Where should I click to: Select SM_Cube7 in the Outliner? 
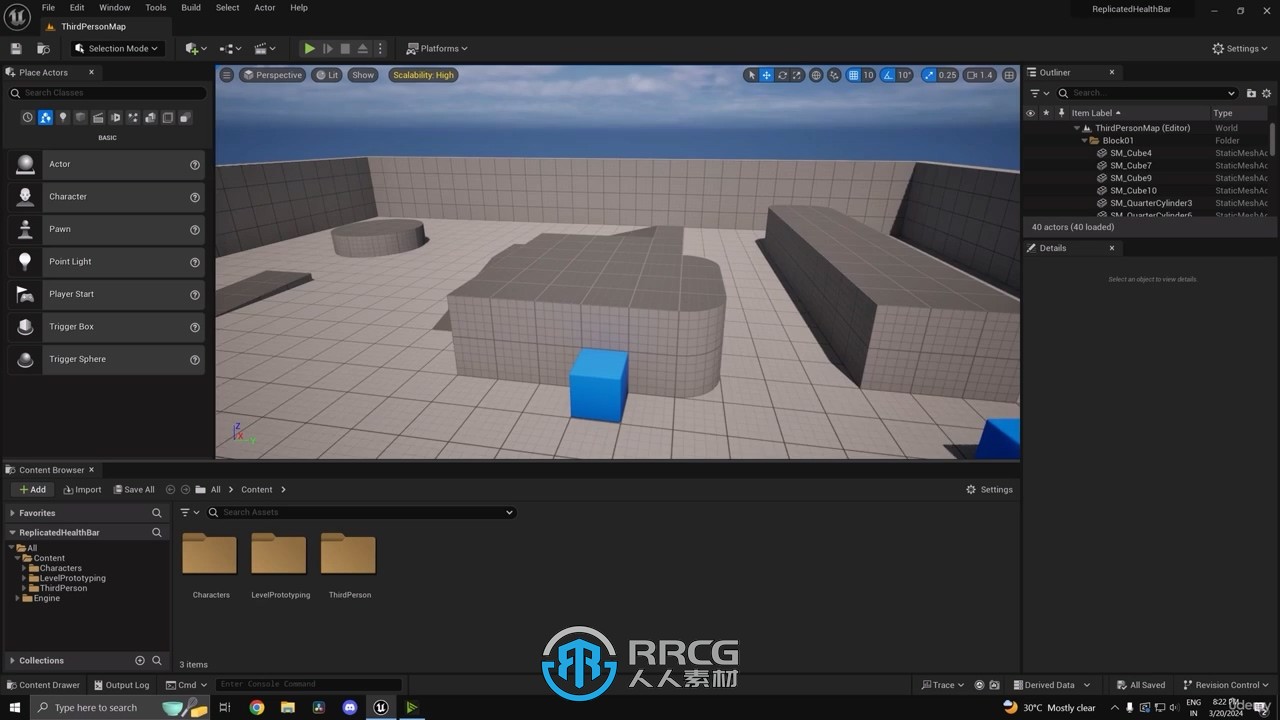(1130, 166)
